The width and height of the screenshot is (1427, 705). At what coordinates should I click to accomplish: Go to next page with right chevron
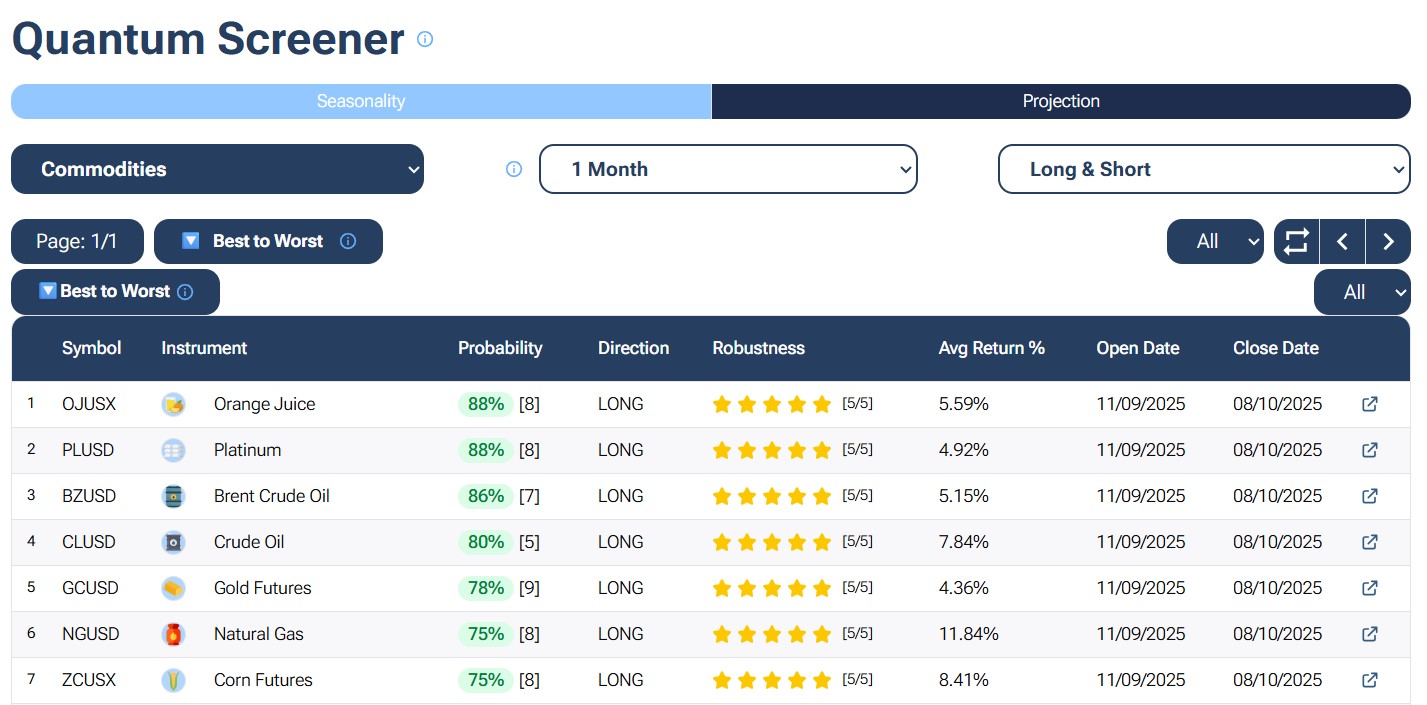(1388, 242)
